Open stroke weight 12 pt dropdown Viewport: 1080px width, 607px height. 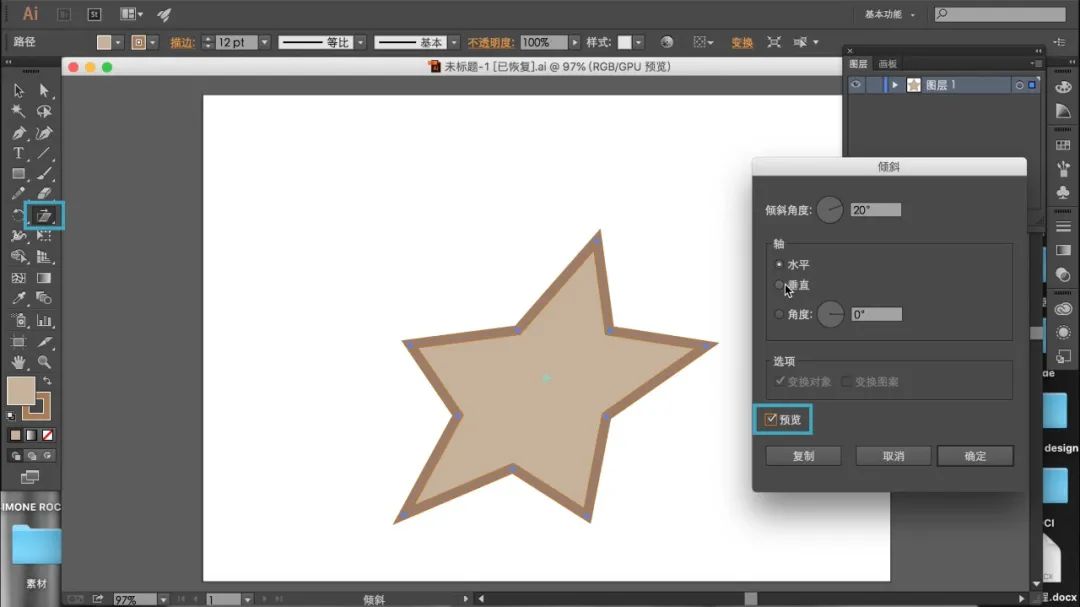click(x=264, y=43)
